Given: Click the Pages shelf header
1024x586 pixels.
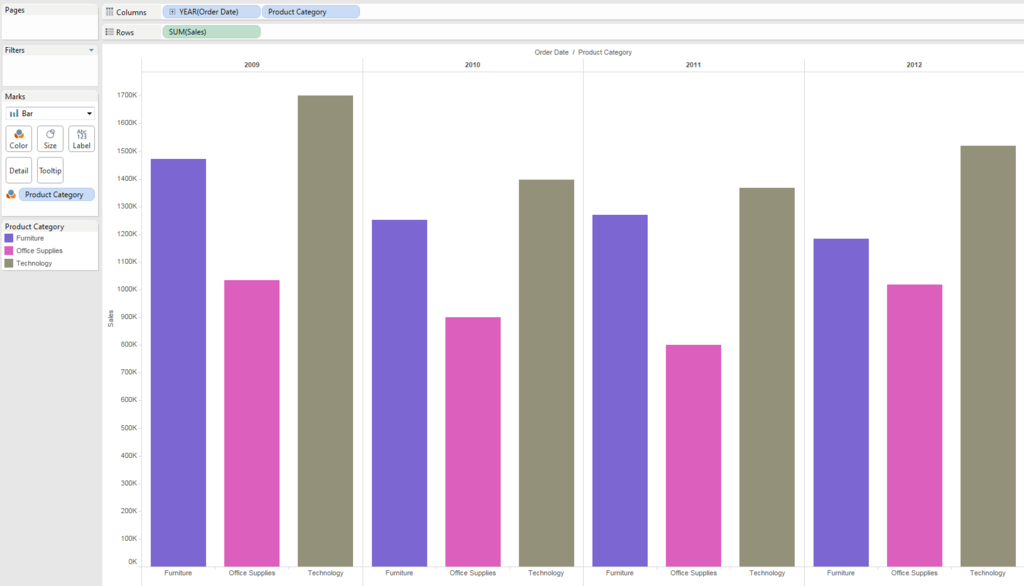Looking at the screenshot, I should 15,10.
